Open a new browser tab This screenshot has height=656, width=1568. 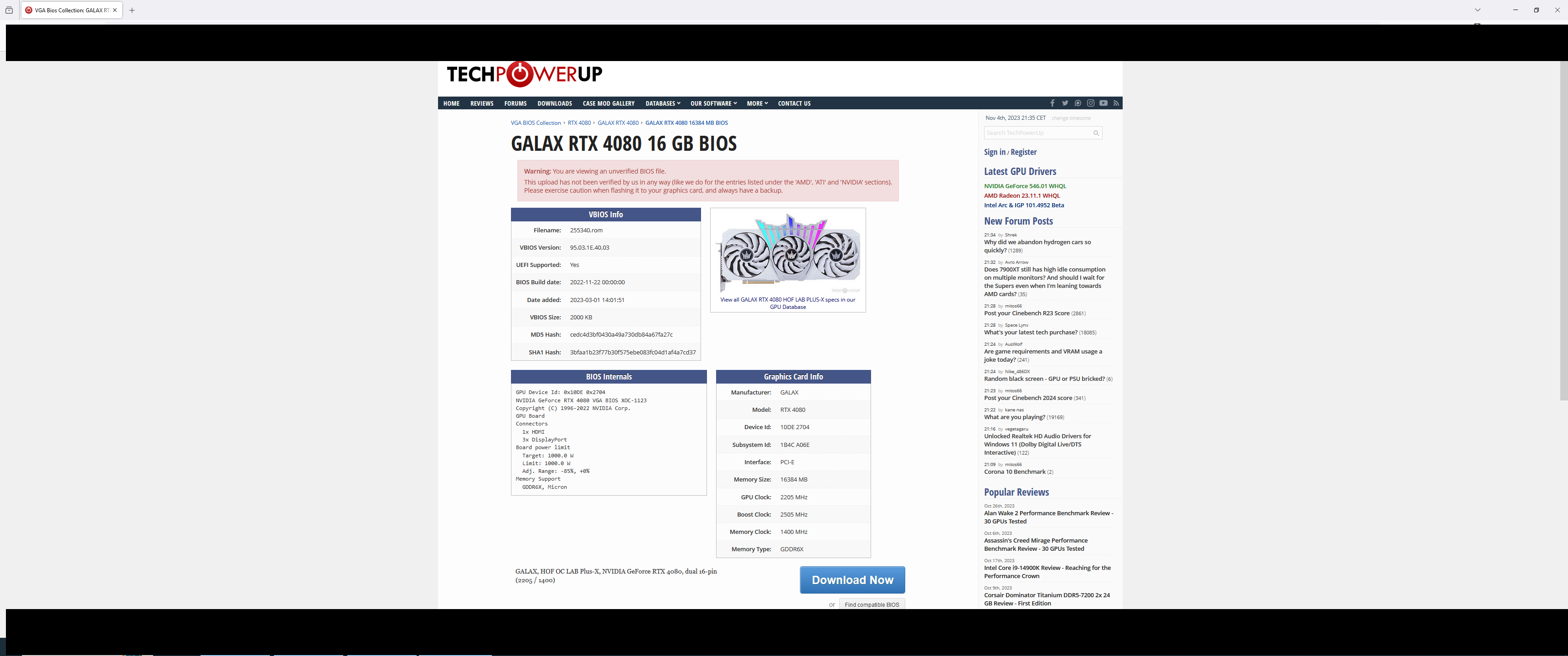[132, 10]
